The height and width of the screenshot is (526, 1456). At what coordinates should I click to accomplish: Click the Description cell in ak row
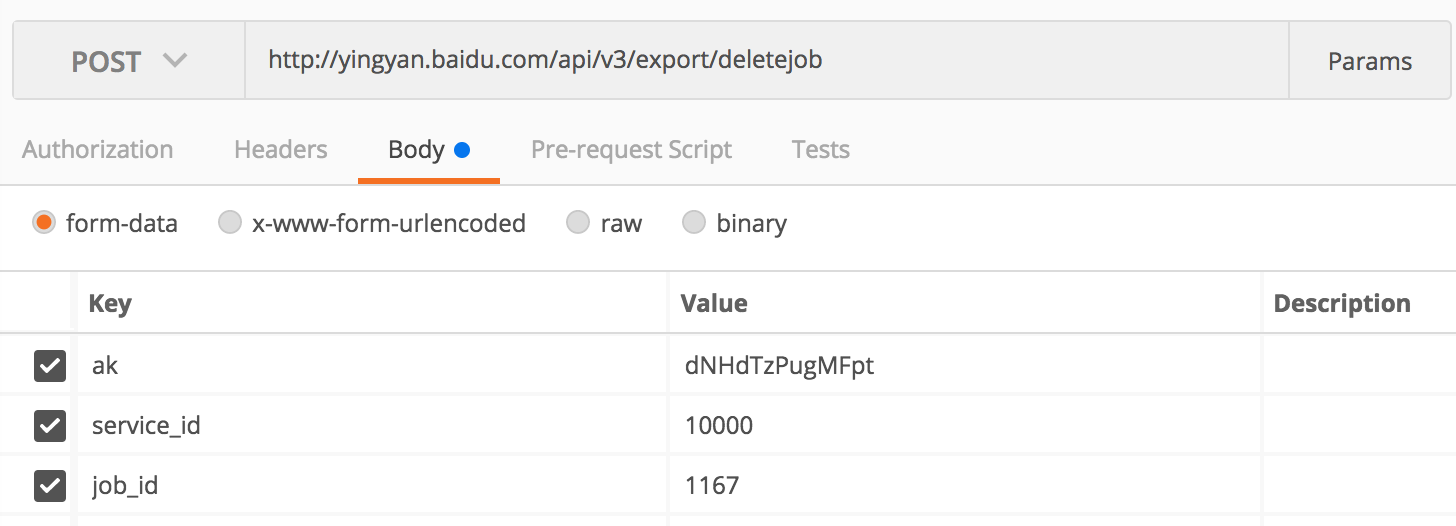pyautogui.click(x=1358, y=366)
